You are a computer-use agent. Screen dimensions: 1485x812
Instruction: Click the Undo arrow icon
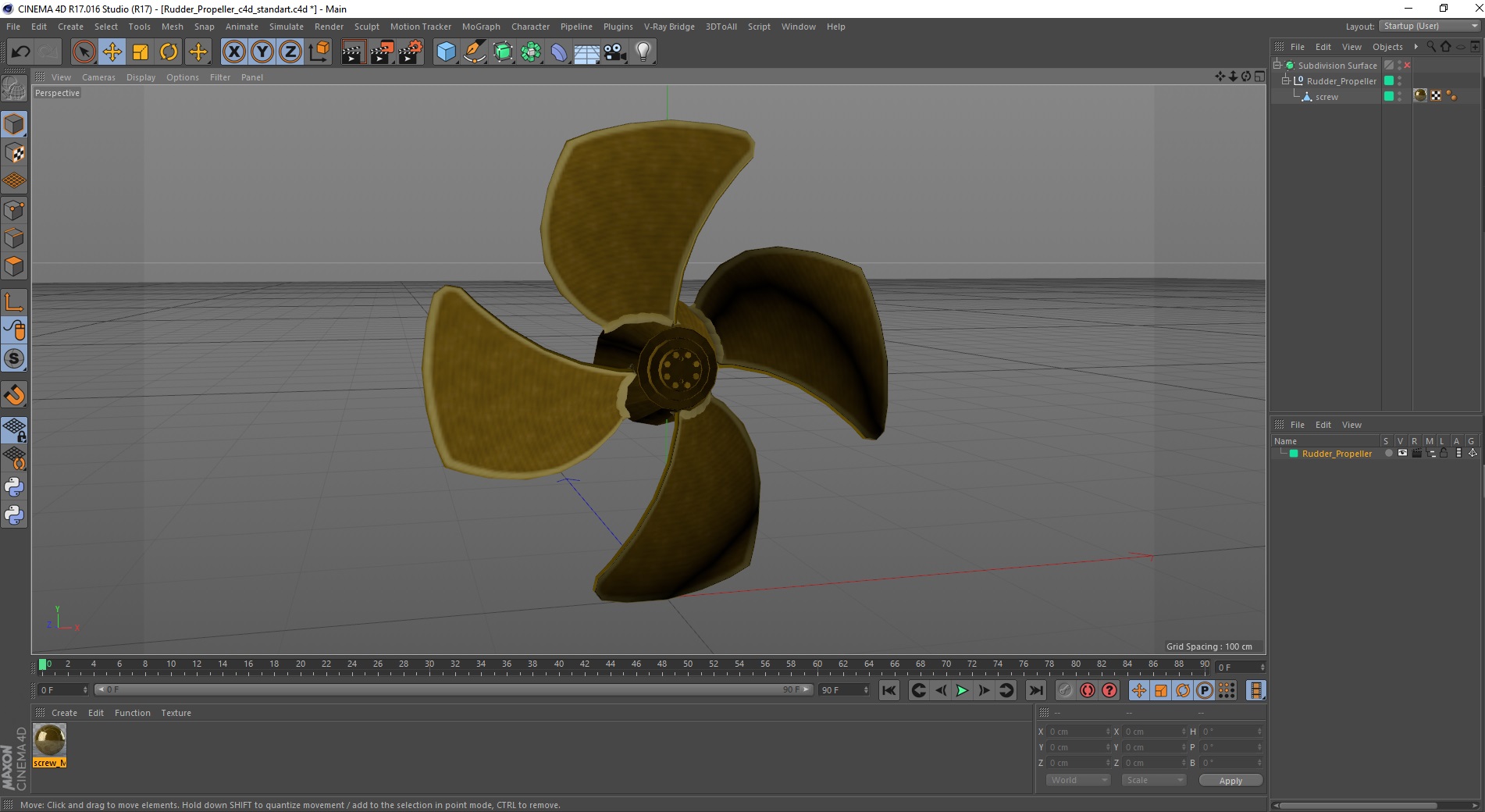(20, 52)
